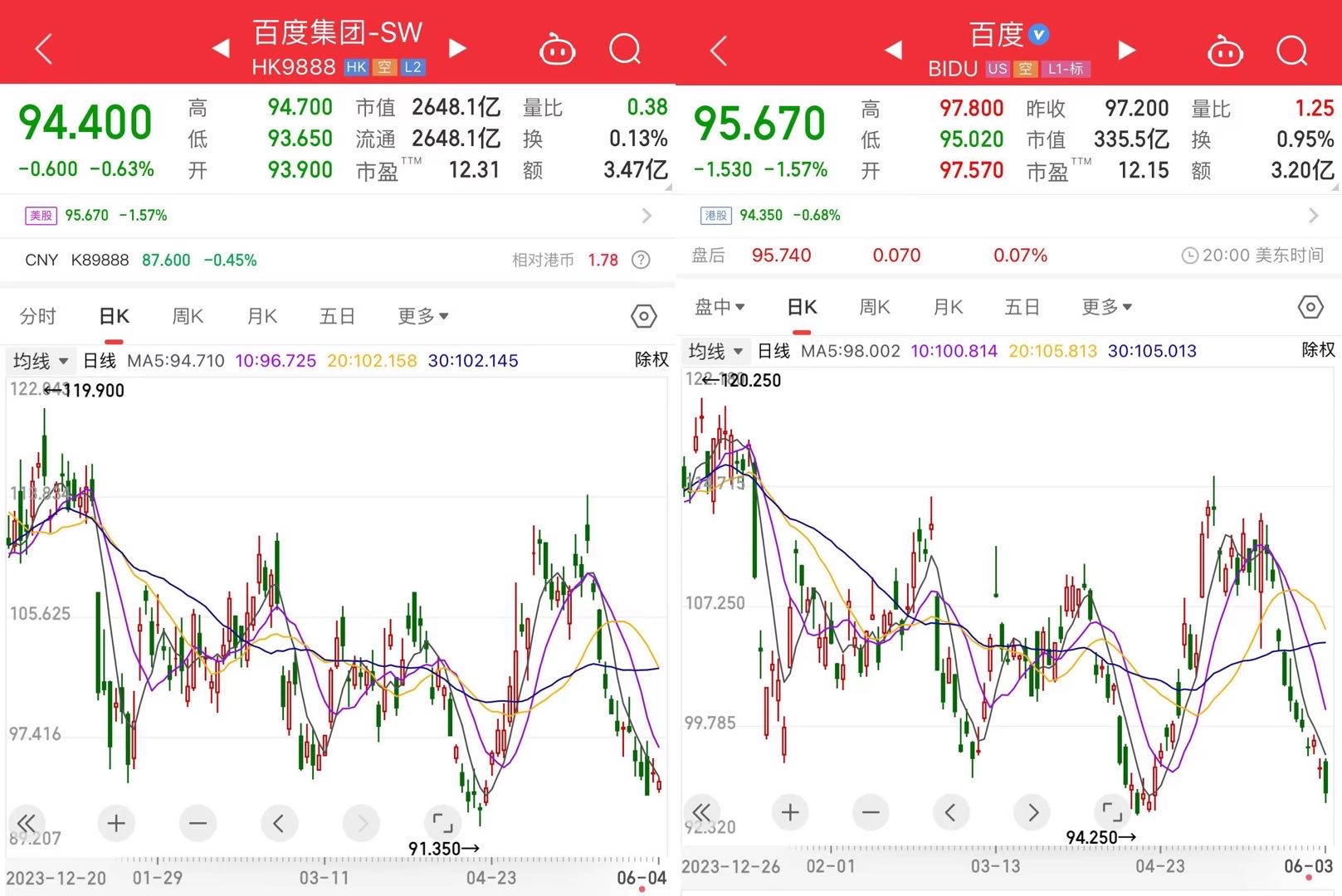
Task: Select the 周K tab on BIDU page
Action: click(x=875, y=307)
